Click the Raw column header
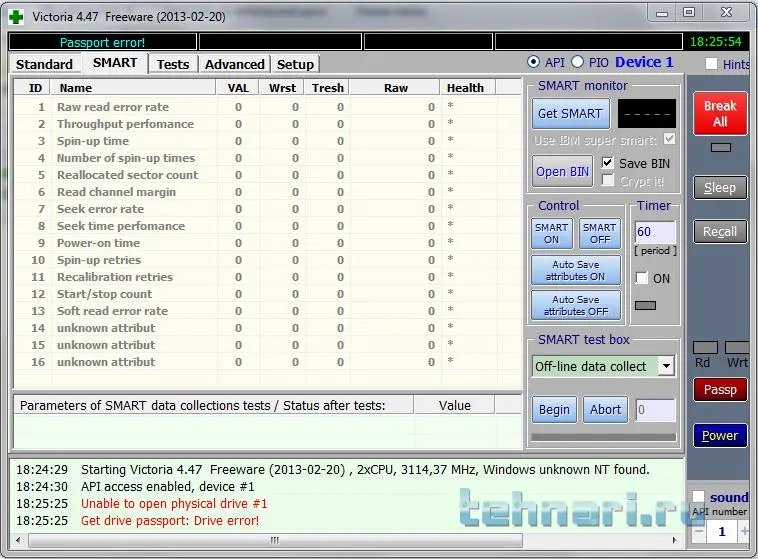This screenshot has width=758, height=559. (x=395, y=88)
